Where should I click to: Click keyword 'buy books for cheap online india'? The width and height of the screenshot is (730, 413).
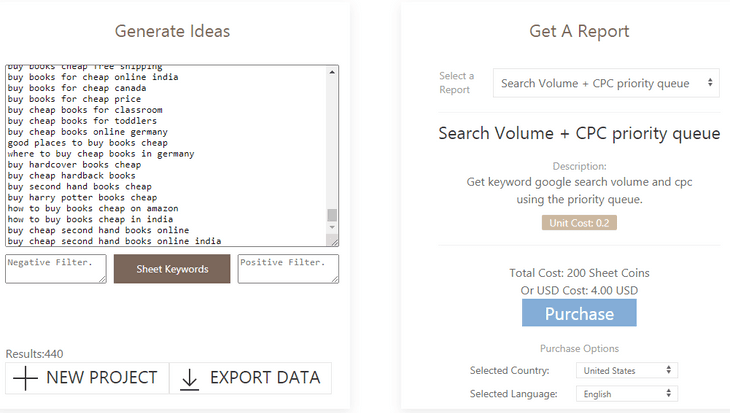point(93,77)
